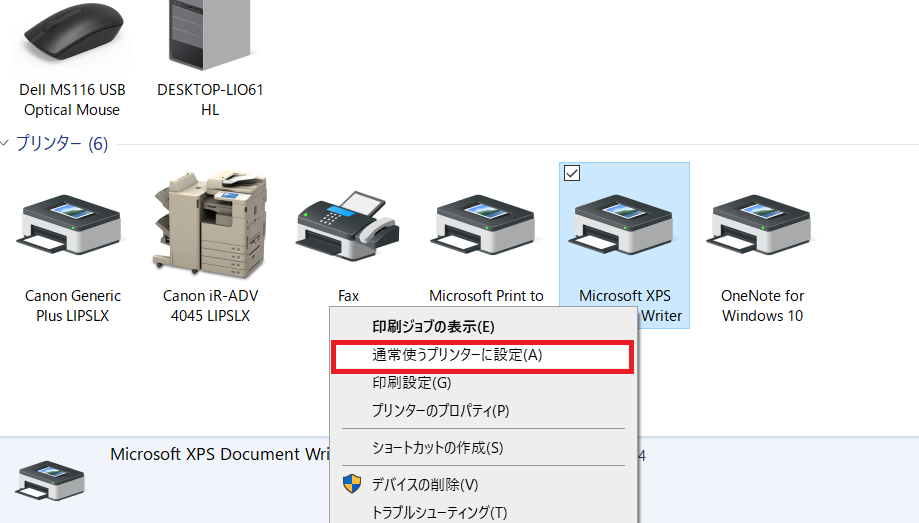
Task: Collapse the プリンター (6) group chevron
Action: point(5,143)
